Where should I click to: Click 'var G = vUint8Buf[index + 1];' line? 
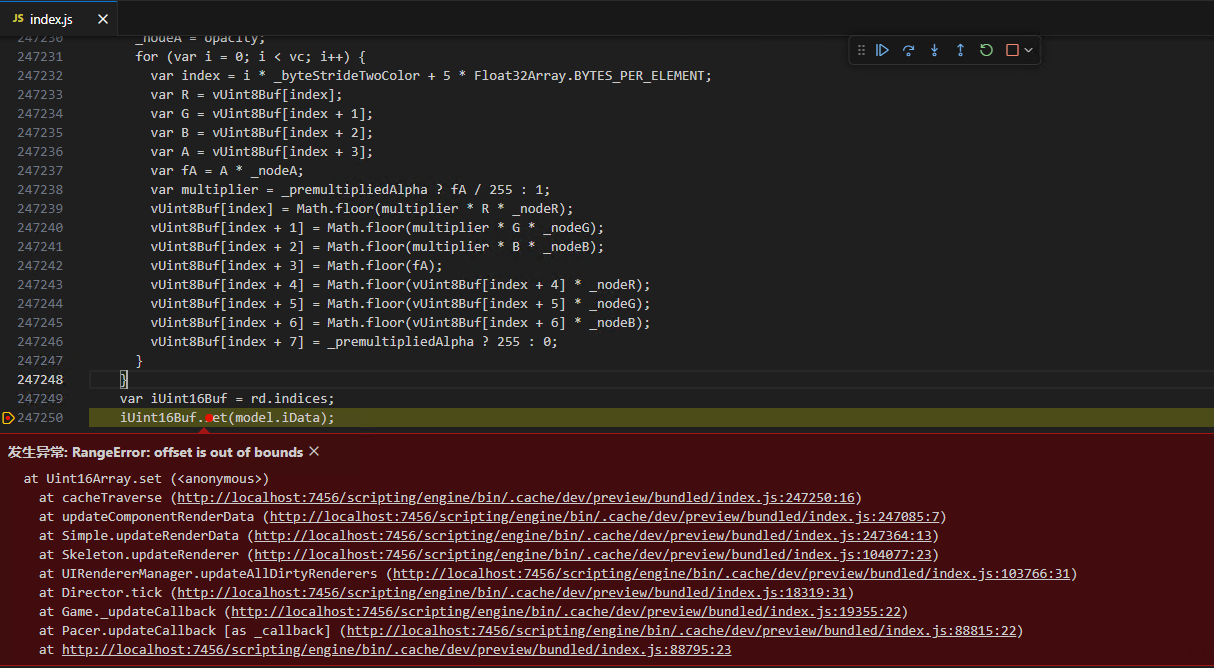click(262, 114)
